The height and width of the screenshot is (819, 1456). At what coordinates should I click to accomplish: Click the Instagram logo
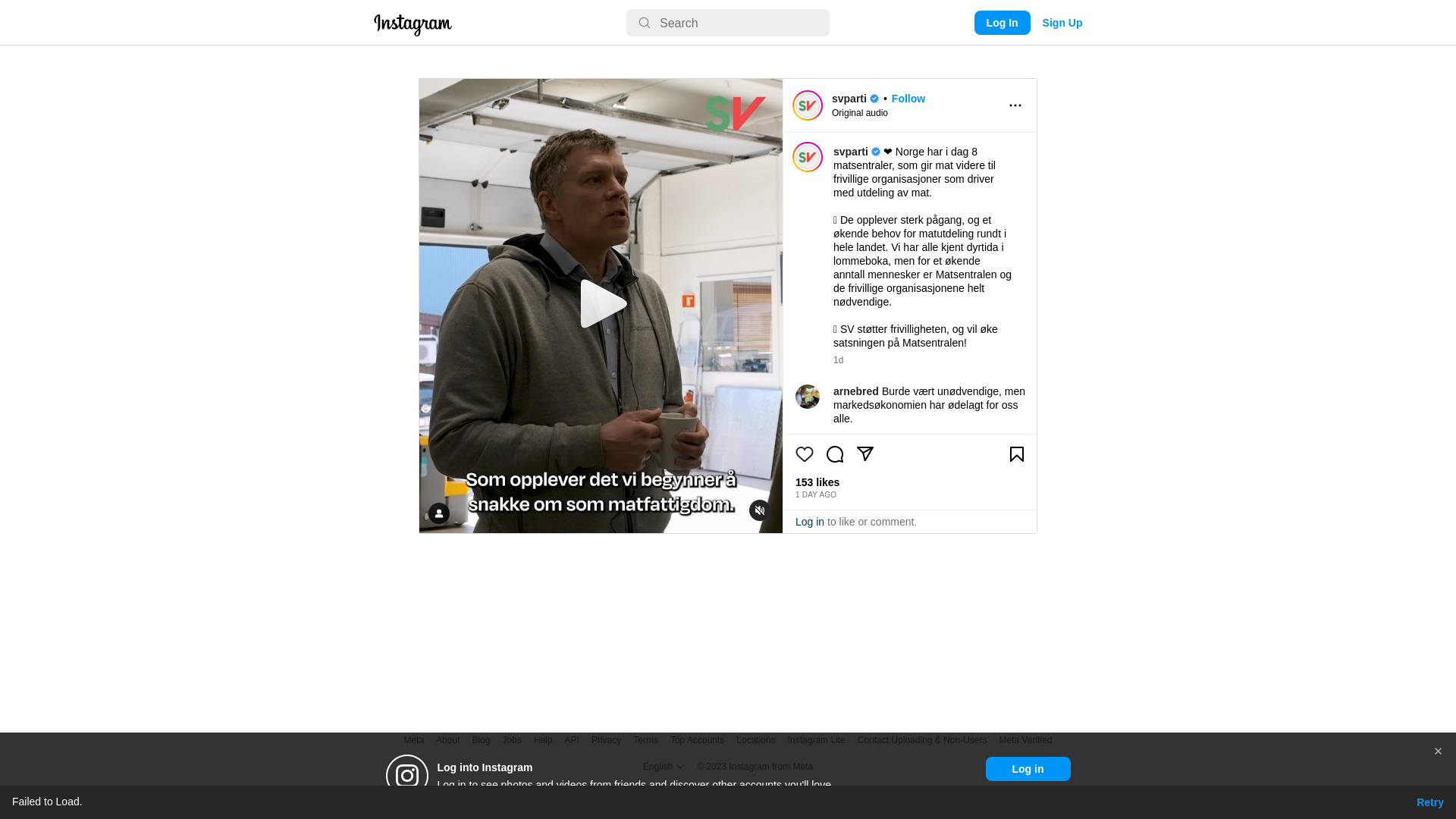tap(413, 24)
